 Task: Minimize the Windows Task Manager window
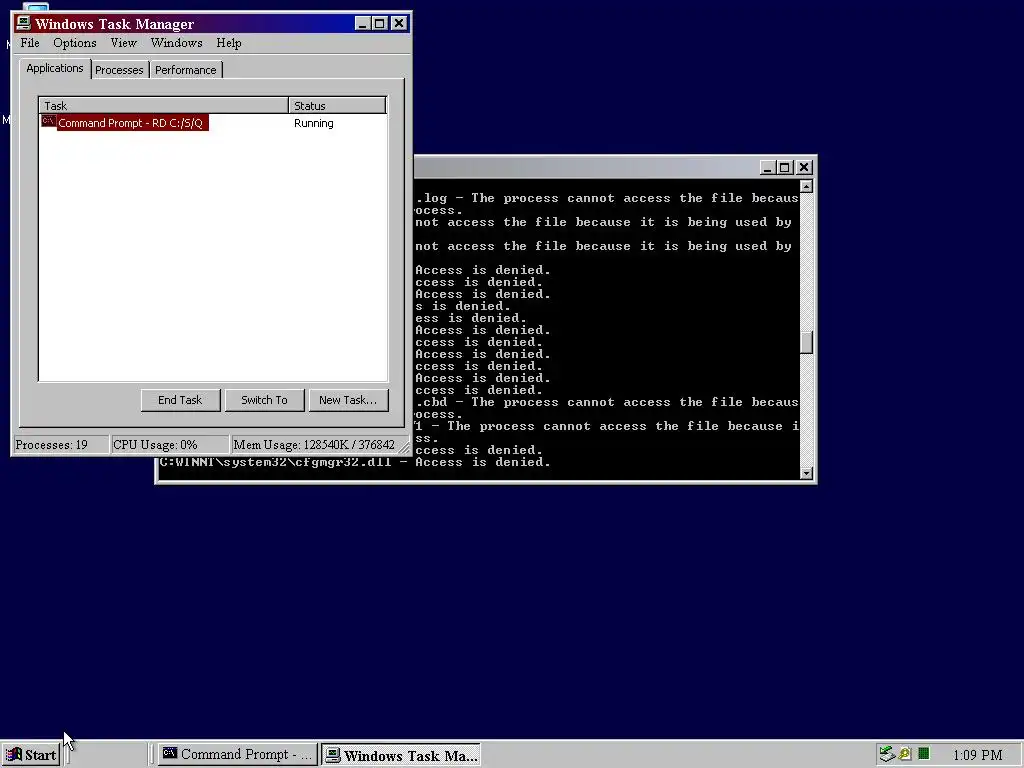click(362, 24)
